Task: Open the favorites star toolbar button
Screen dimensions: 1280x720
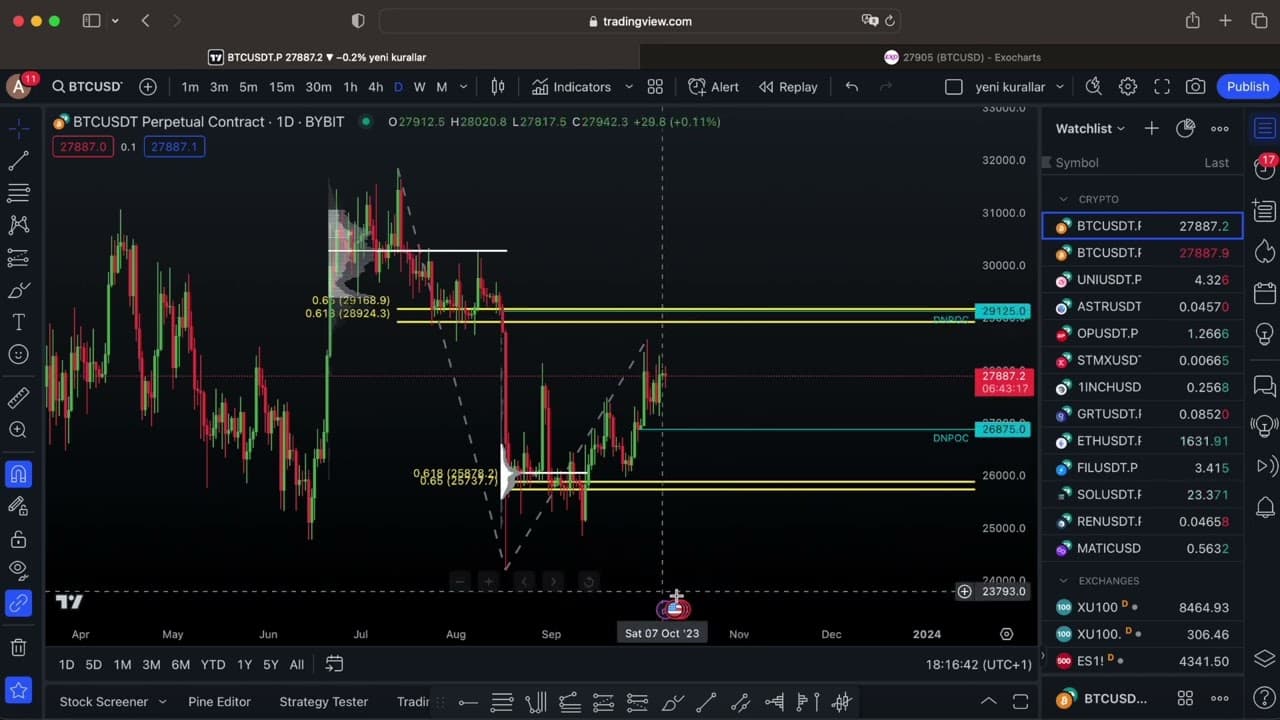Action: [18, 690]
